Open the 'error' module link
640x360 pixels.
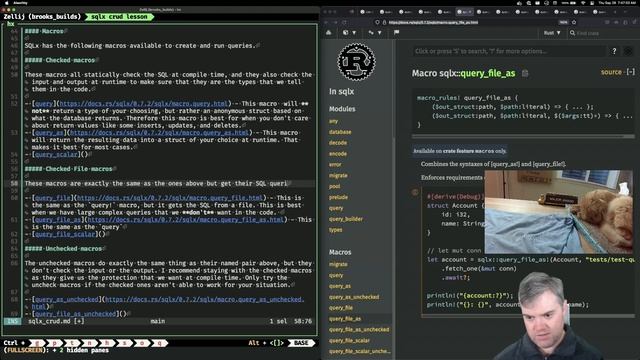[x=335, y=164]
